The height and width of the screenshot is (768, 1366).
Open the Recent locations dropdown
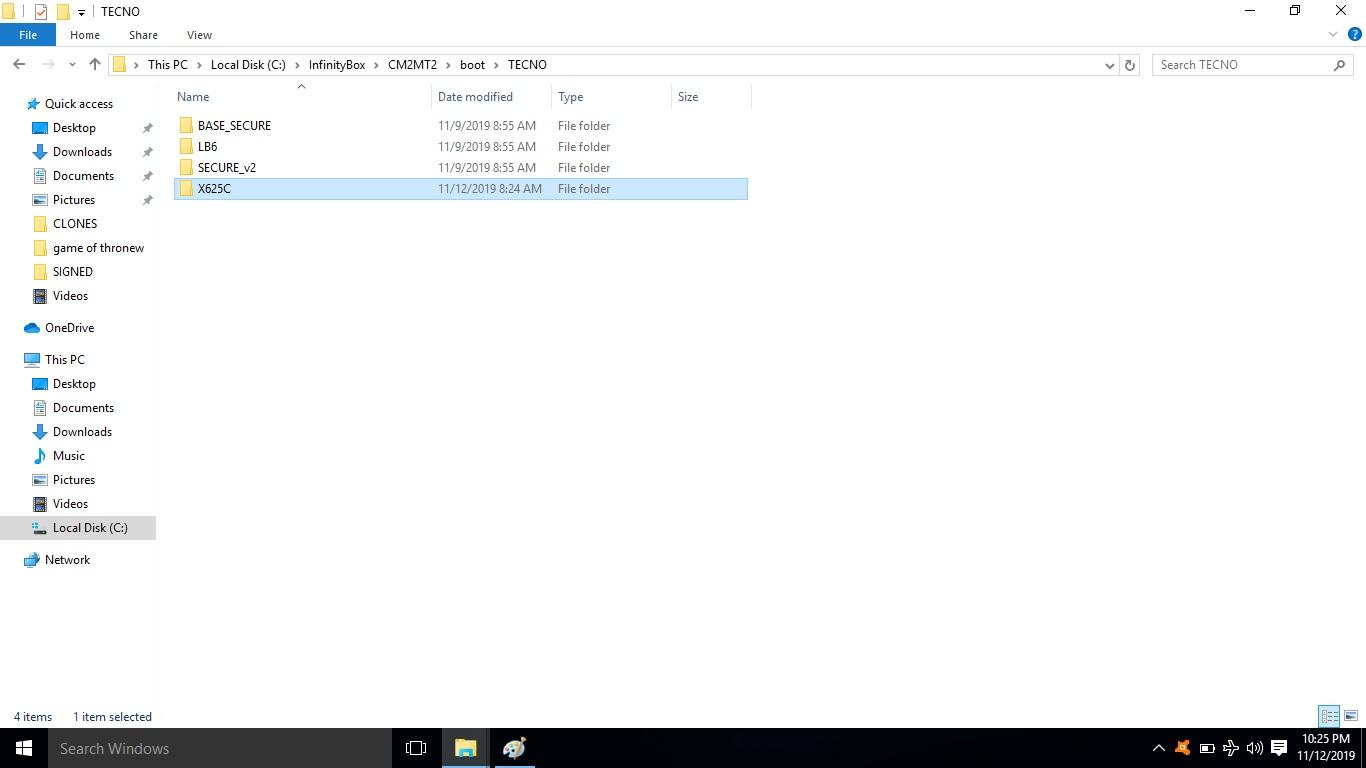72,65
